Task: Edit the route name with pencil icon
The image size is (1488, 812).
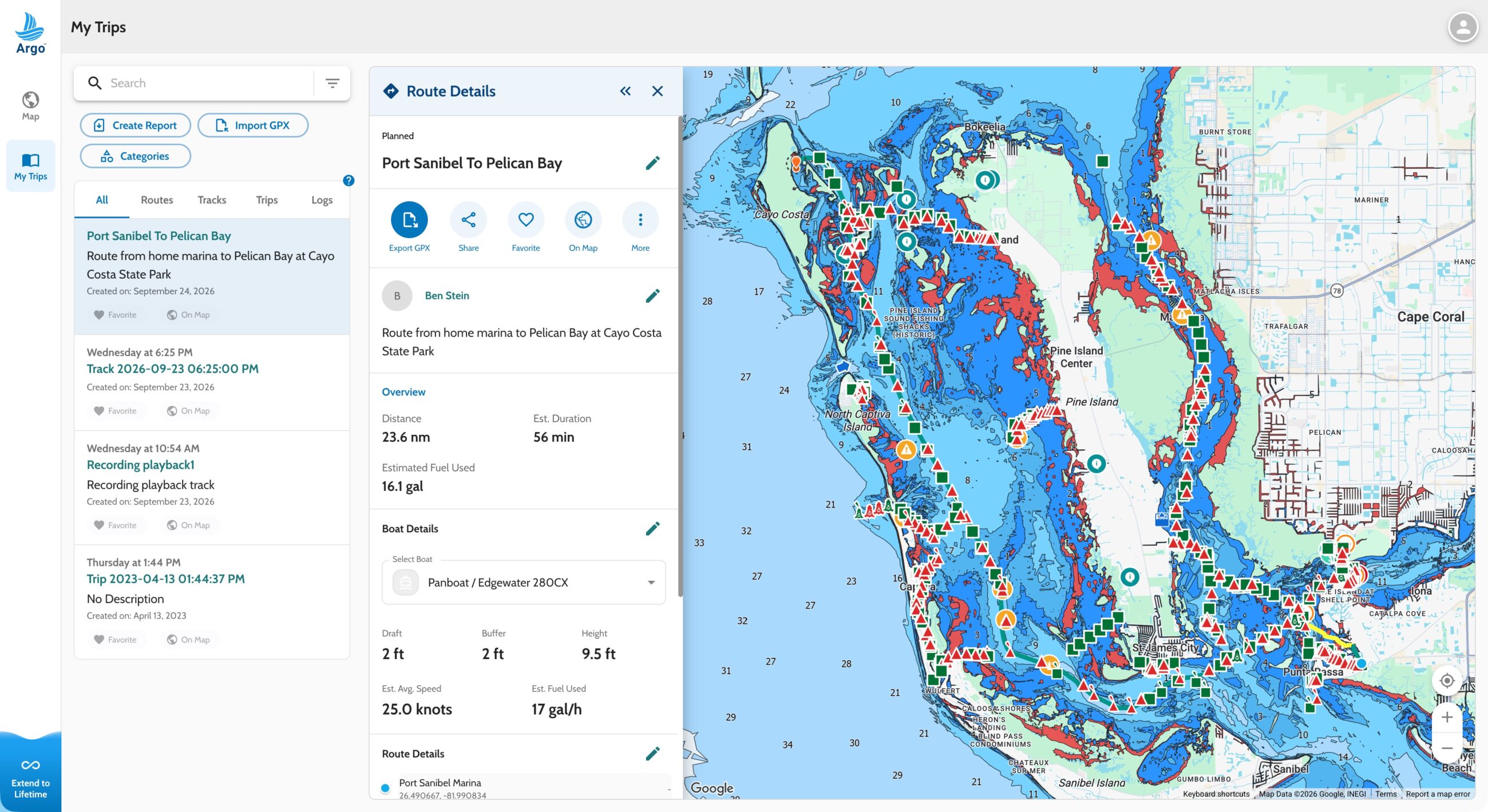Action: point(652,164)
